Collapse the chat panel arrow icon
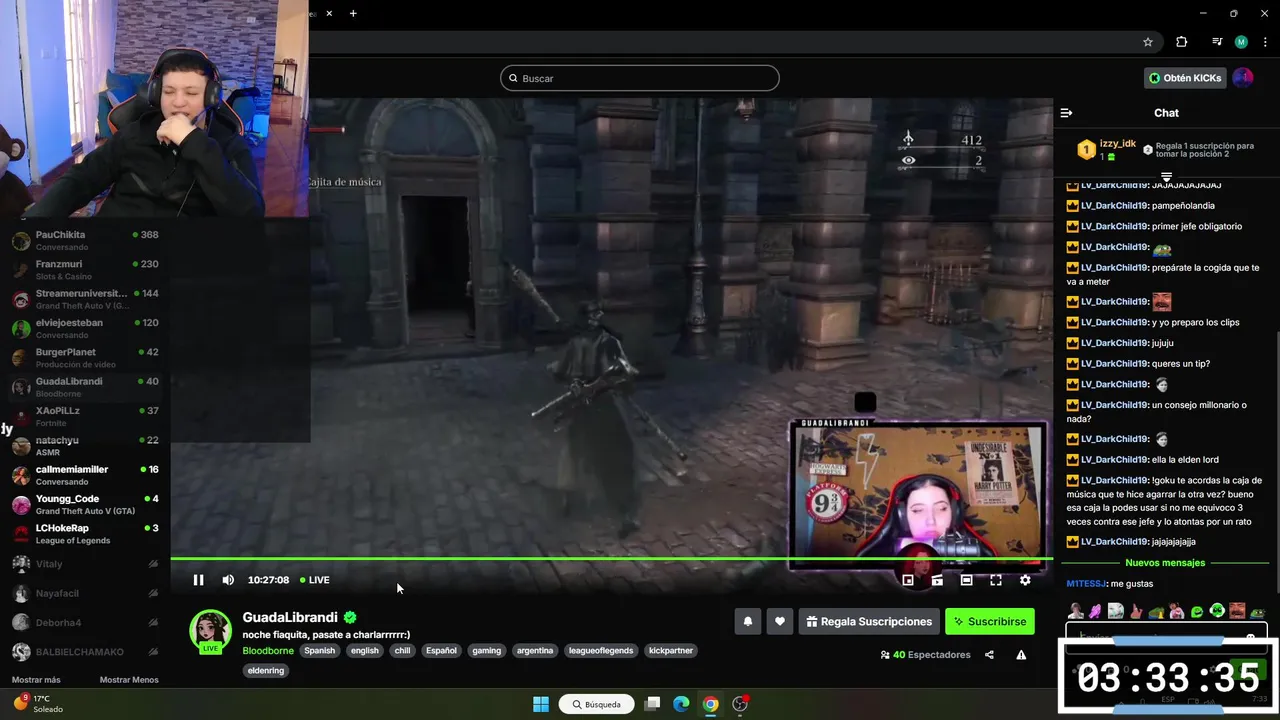1280x720 pixels. tap(1066, 113)
